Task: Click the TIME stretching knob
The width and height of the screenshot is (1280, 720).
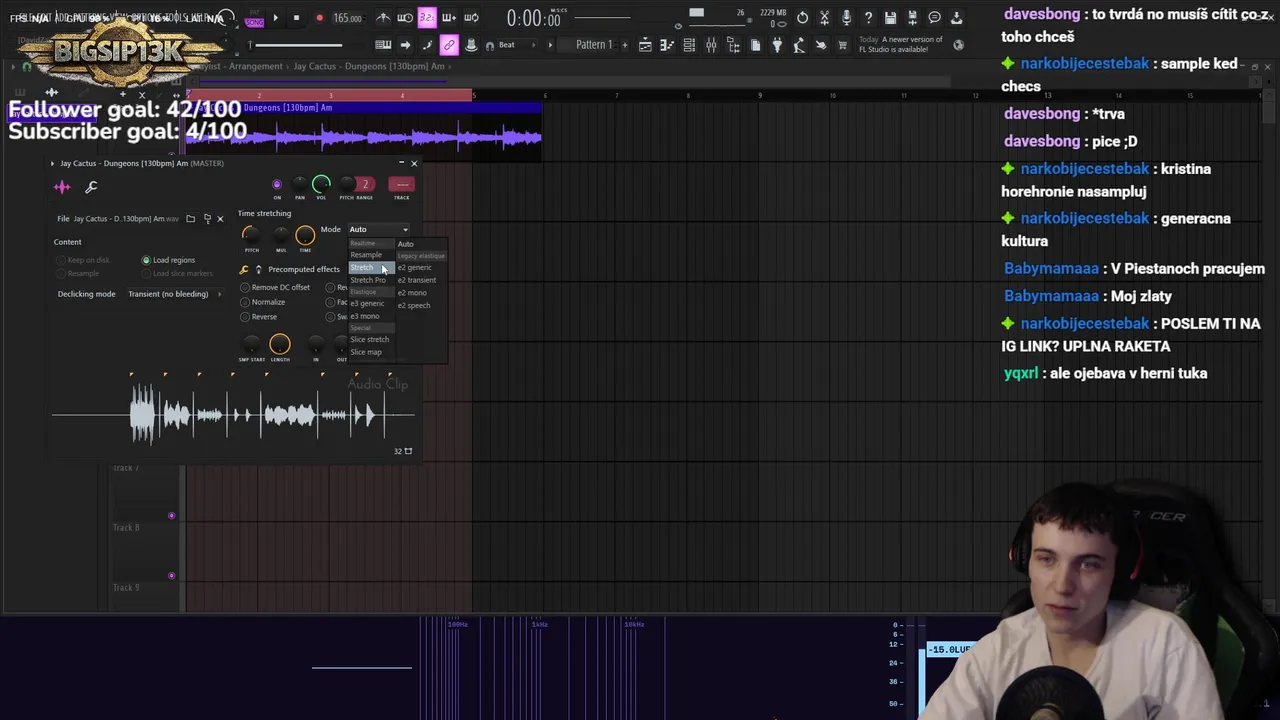Action: [305, 235]
